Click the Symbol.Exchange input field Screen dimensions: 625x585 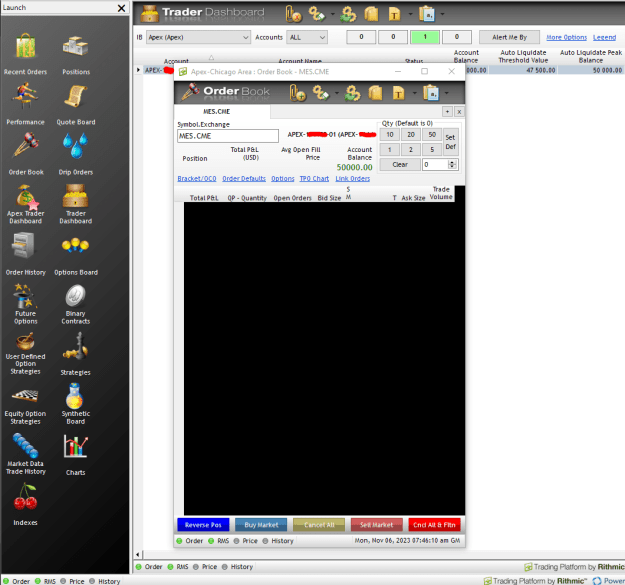point(228,136)
